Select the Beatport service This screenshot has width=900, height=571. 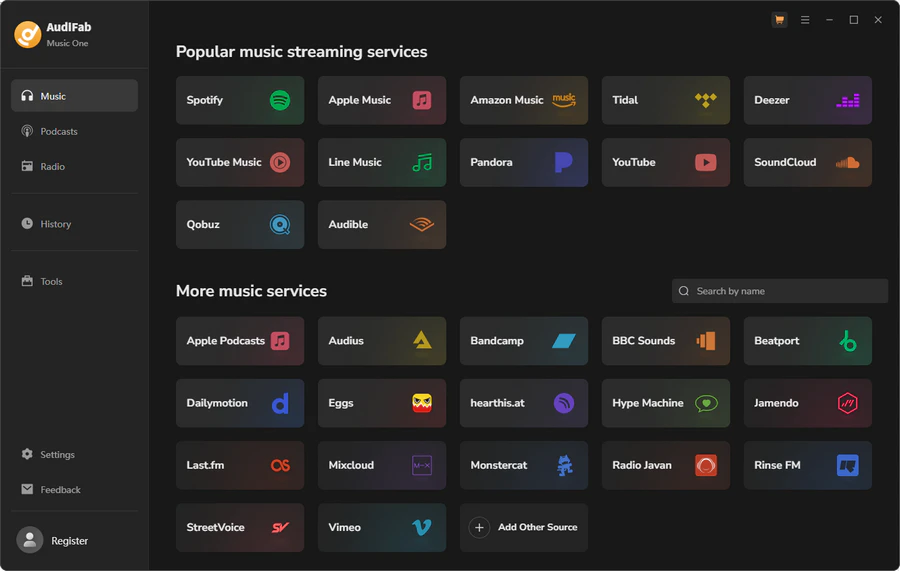tap(808, 341)
